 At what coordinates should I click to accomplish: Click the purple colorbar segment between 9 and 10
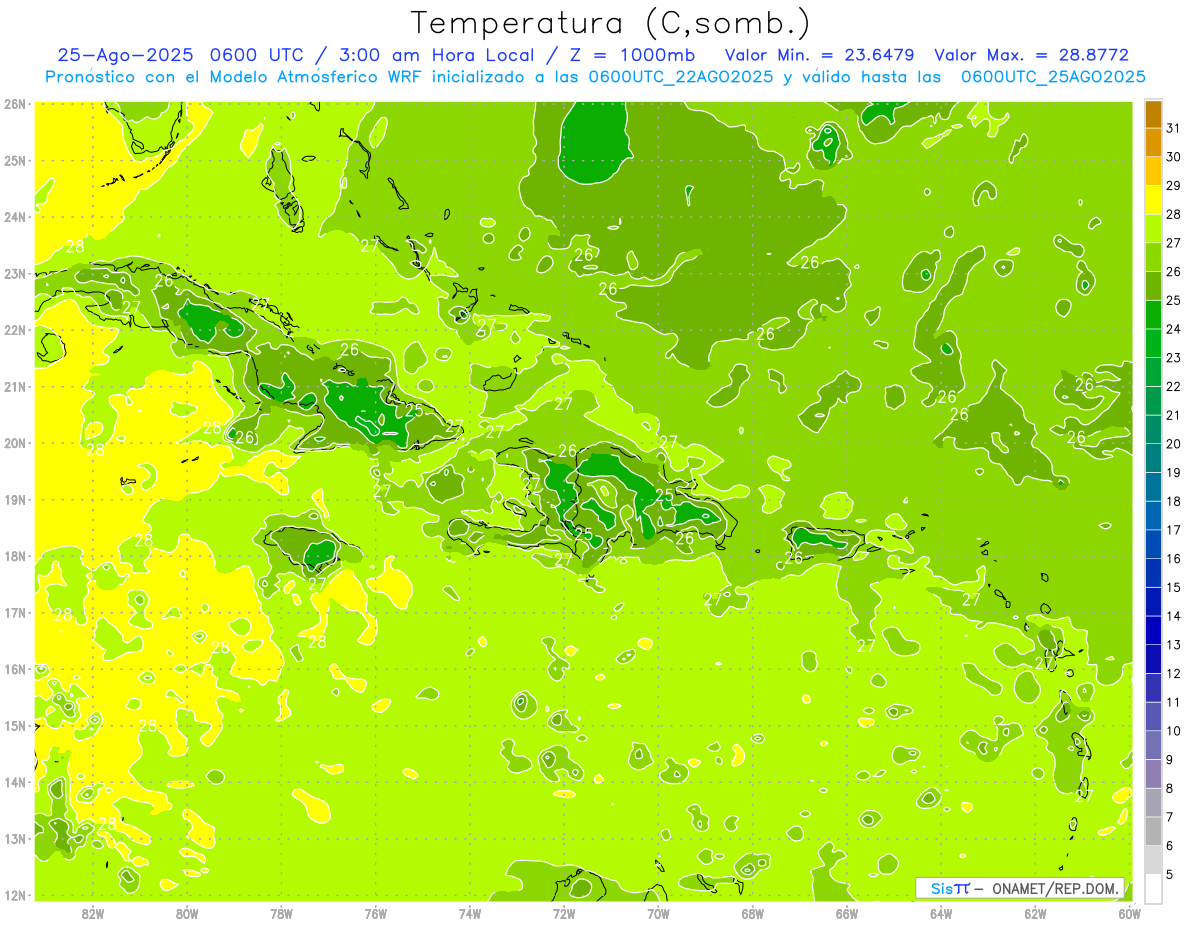tap(1153, 745)
